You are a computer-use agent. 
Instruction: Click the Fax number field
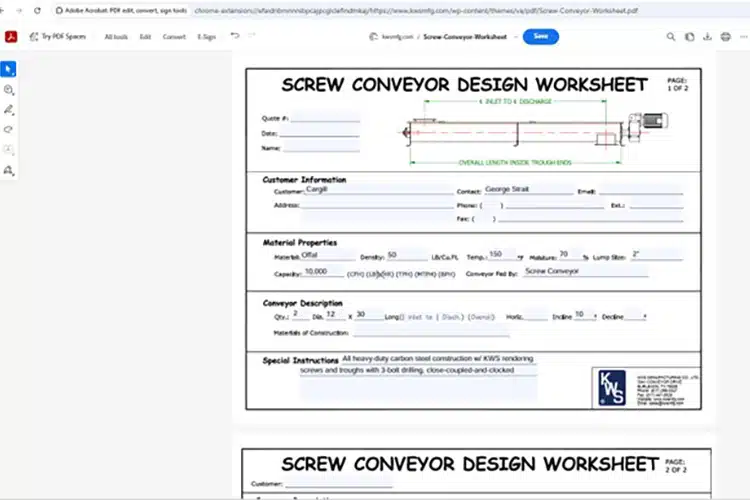tap(591, 218)
